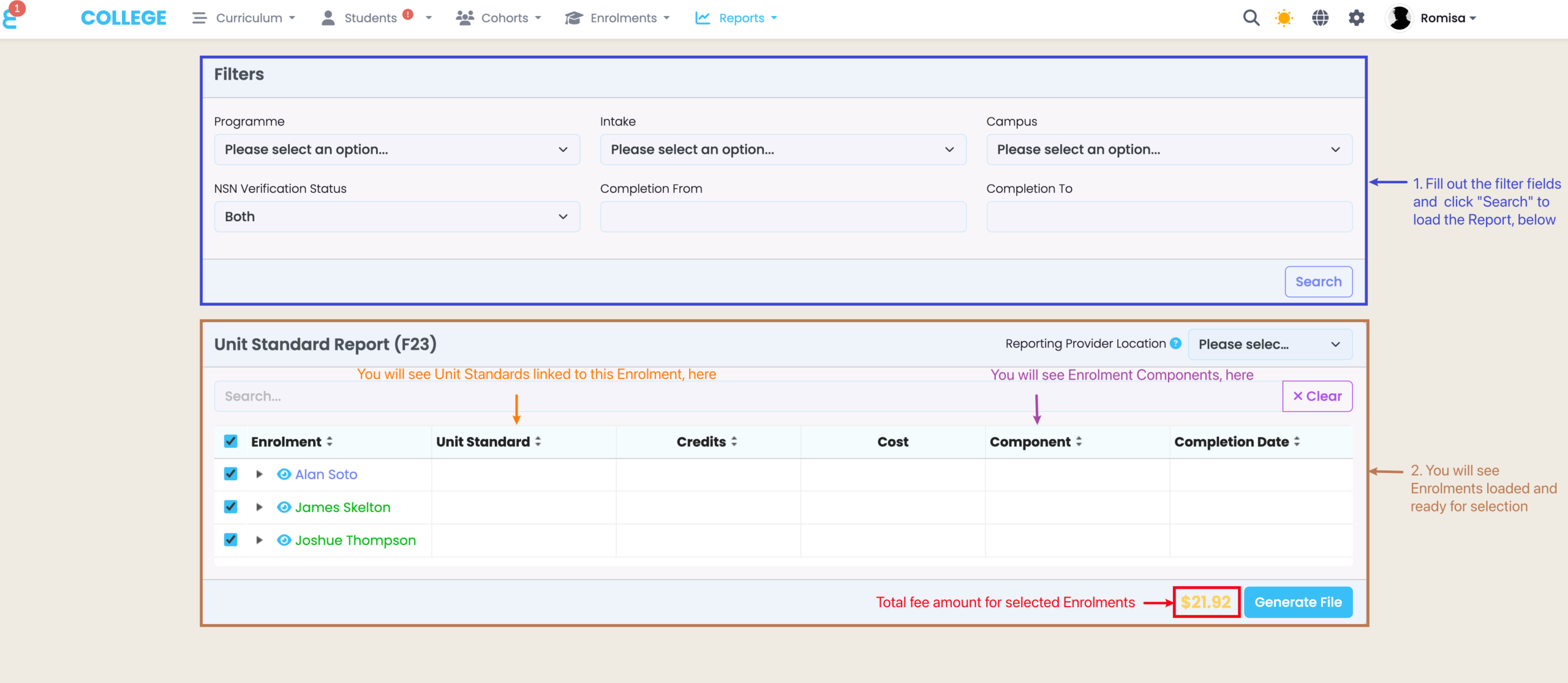1568x683 pixels.
Task: Uncheck the Joshue Thompson row checkbox
Action: 231,540
